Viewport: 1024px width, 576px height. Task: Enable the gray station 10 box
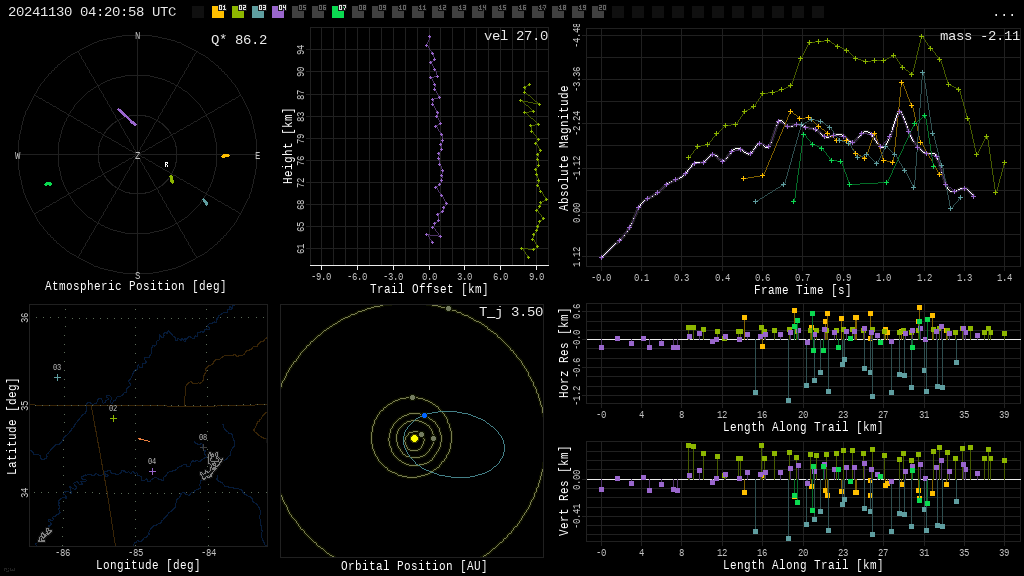pos(398,12)
